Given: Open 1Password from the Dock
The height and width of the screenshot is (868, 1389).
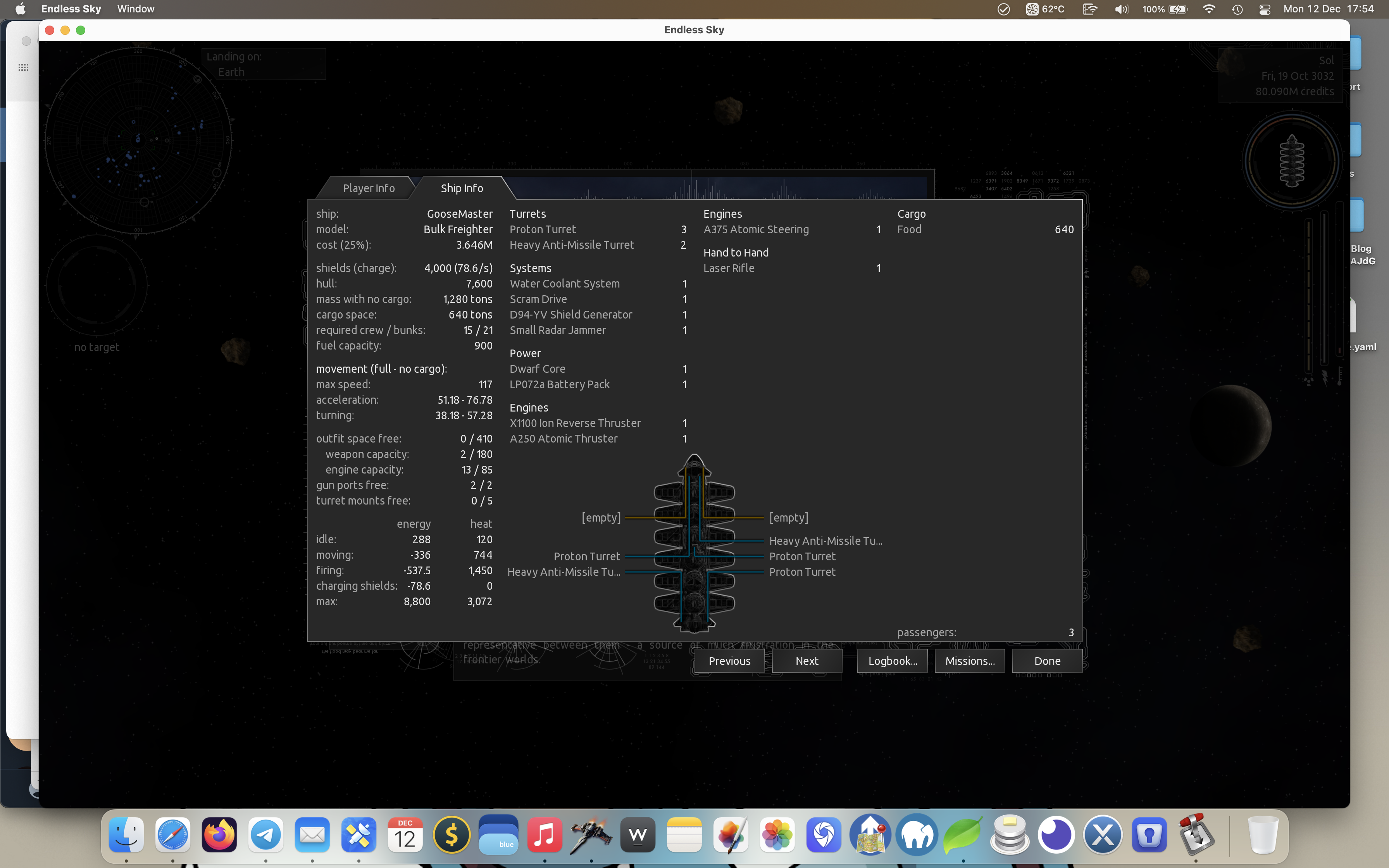Looking at the screenshot, I should 1149,835.
